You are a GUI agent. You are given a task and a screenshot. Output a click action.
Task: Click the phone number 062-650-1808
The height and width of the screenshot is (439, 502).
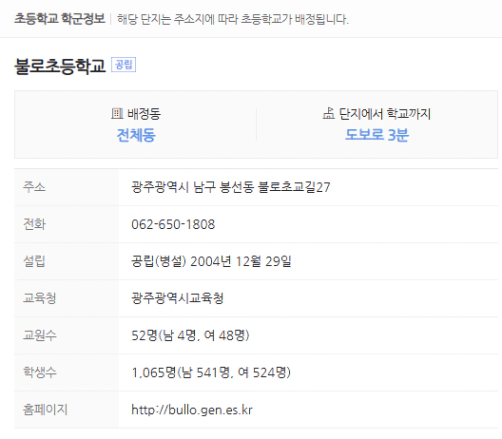click(173, 224)
